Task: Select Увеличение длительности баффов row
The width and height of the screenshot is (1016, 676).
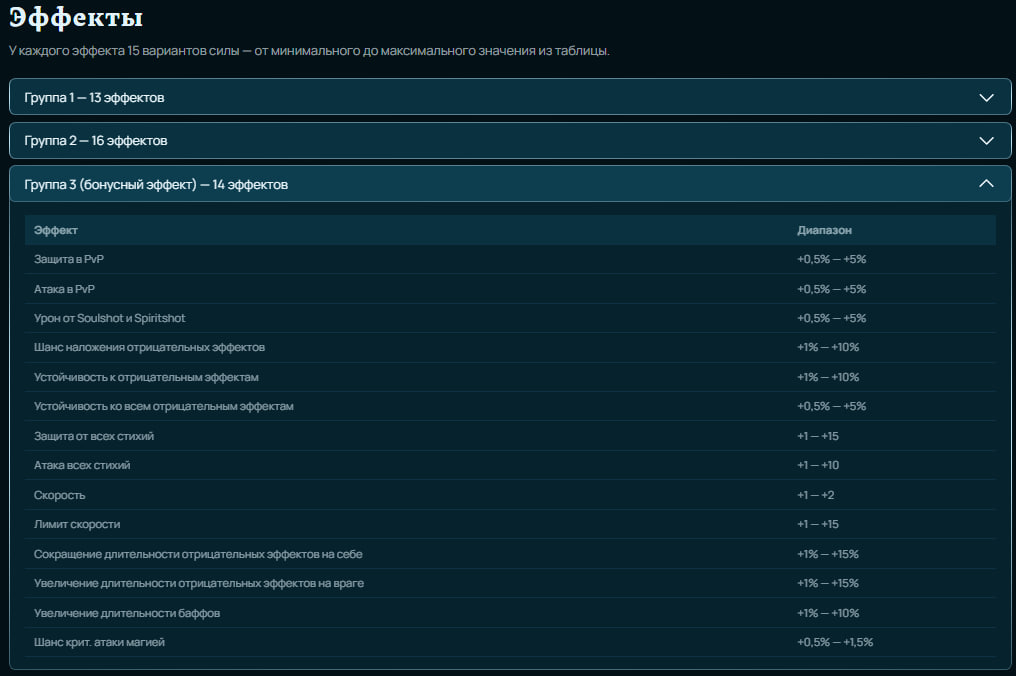Action: pyautogui.click(x=510, y=613)
